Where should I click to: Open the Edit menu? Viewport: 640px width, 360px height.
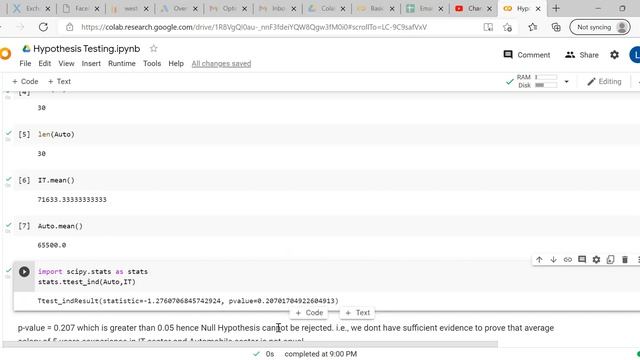click(44, 64)
